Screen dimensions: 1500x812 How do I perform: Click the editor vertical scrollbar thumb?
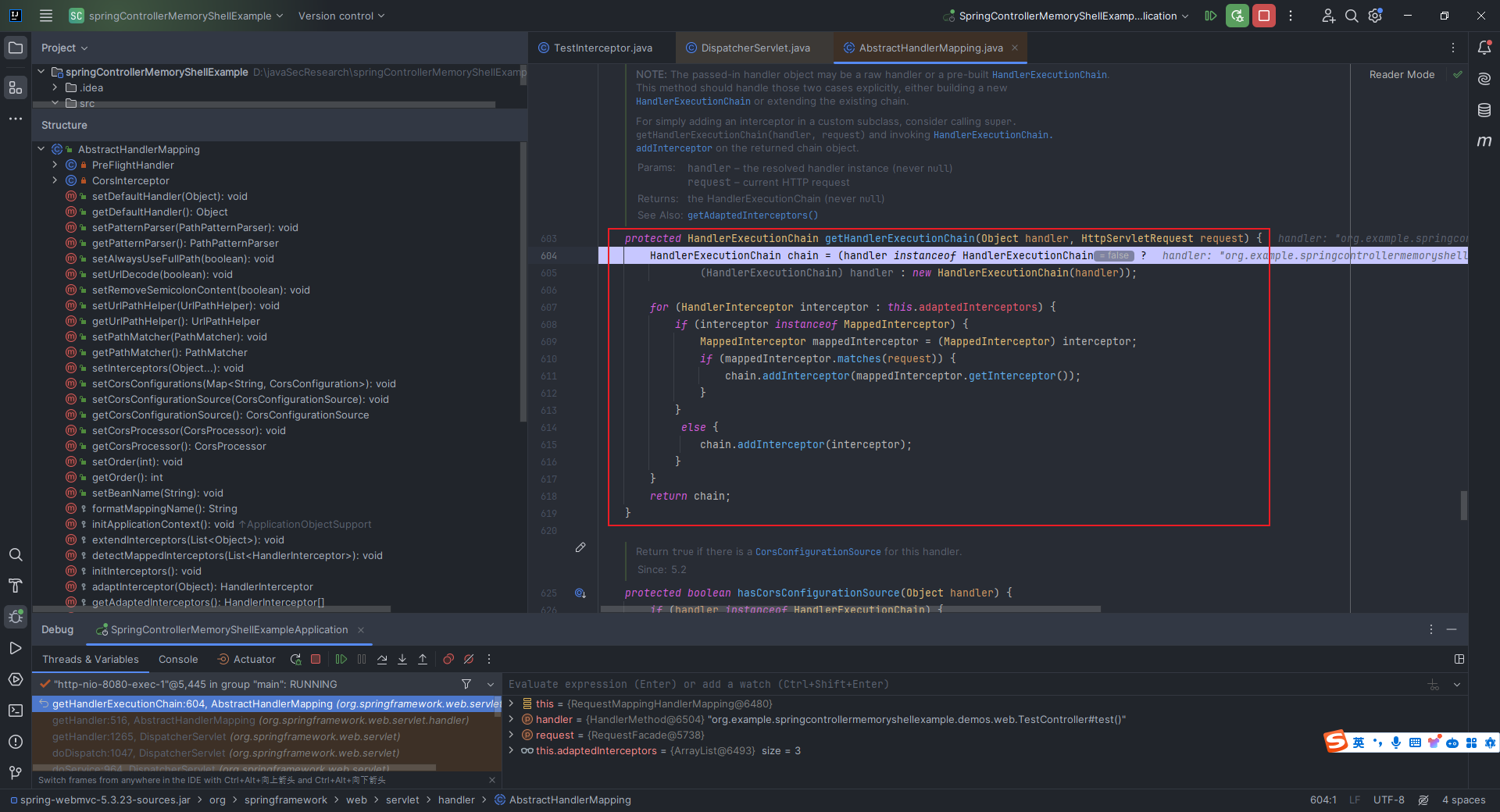1464,505
